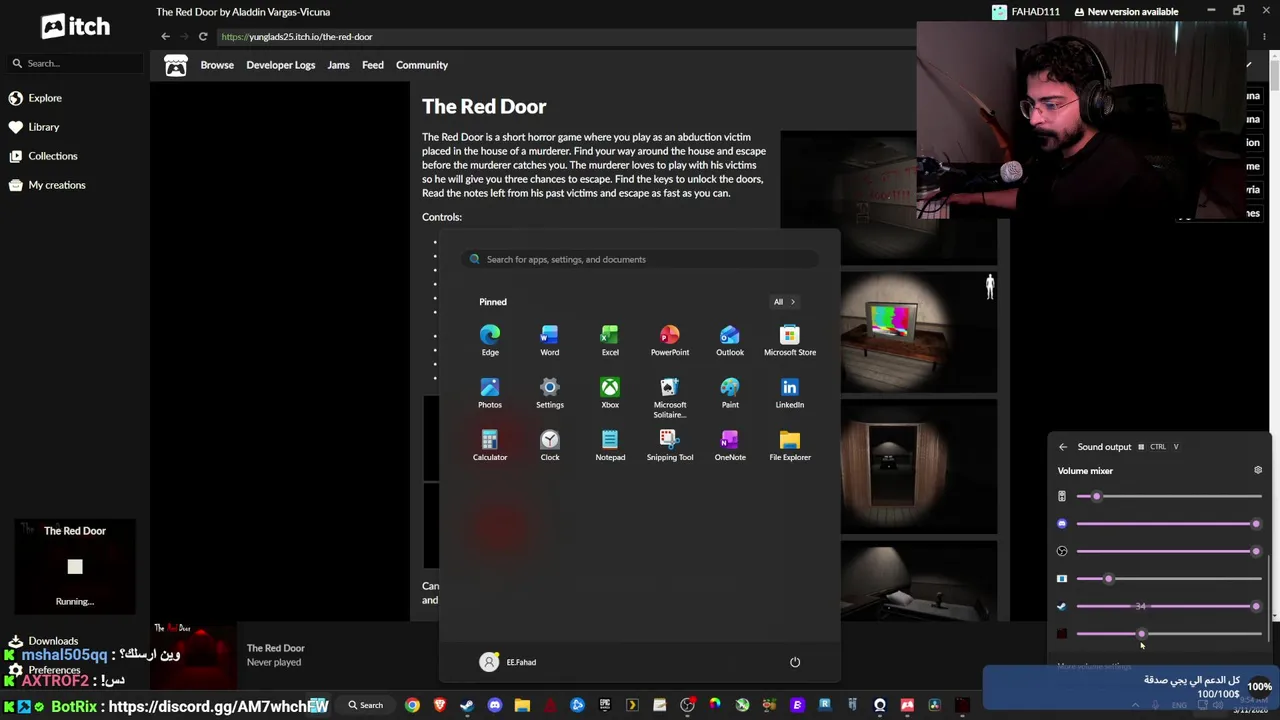Open Community tab
The image size is (1280, 720).
tap(422, 65)
